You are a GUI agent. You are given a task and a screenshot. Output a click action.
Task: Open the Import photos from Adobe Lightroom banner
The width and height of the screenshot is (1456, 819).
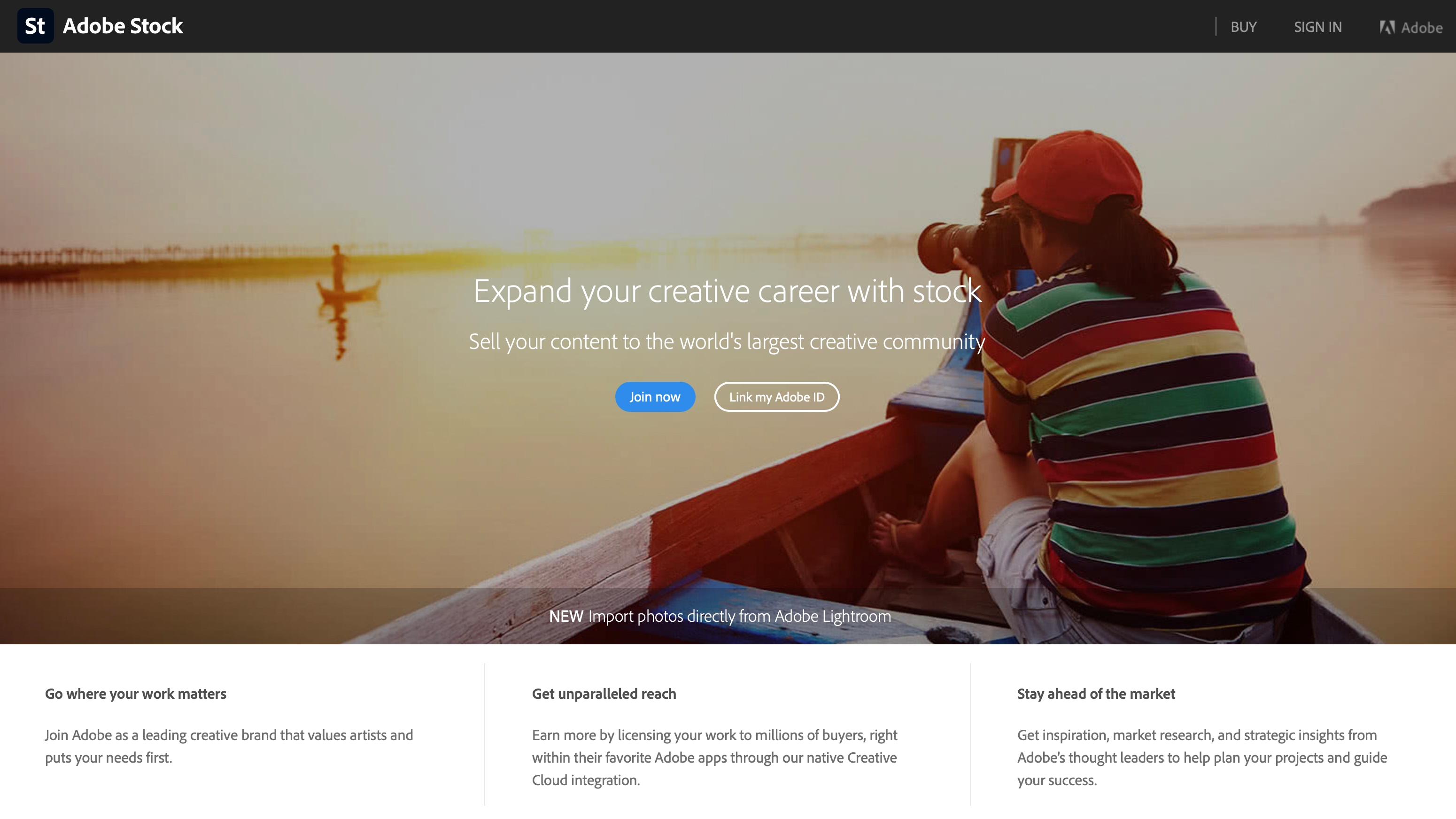[720, 616]
